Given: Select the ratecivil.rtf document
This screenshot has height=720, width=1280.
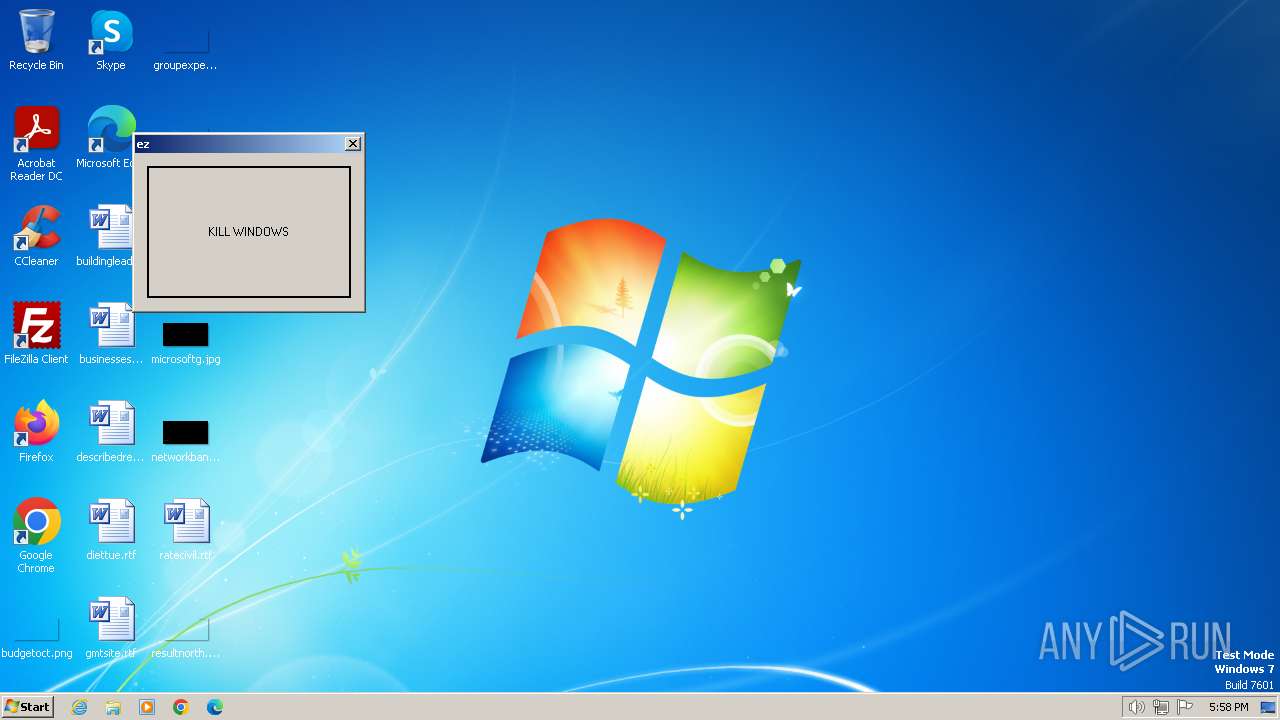Looking at the screenshot, I should pyautogui.click(x=186, y=530).
